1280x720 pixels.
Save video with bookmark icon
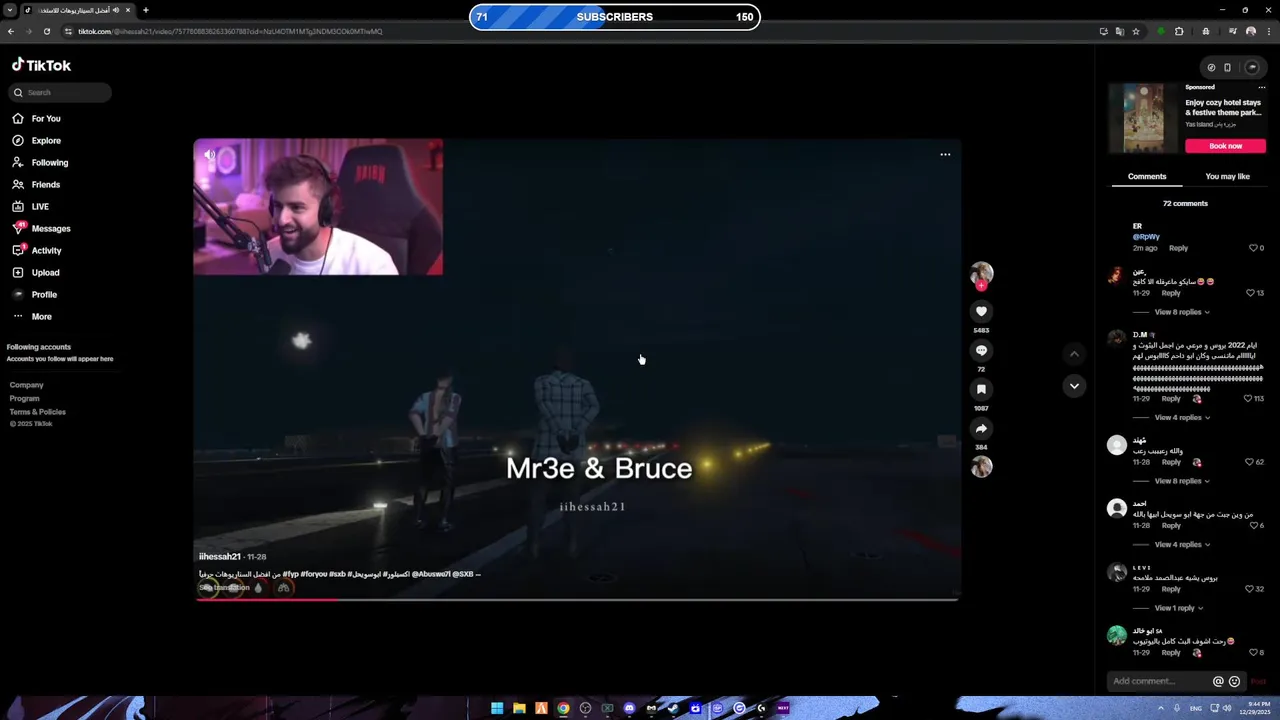(x=981, y=390)
